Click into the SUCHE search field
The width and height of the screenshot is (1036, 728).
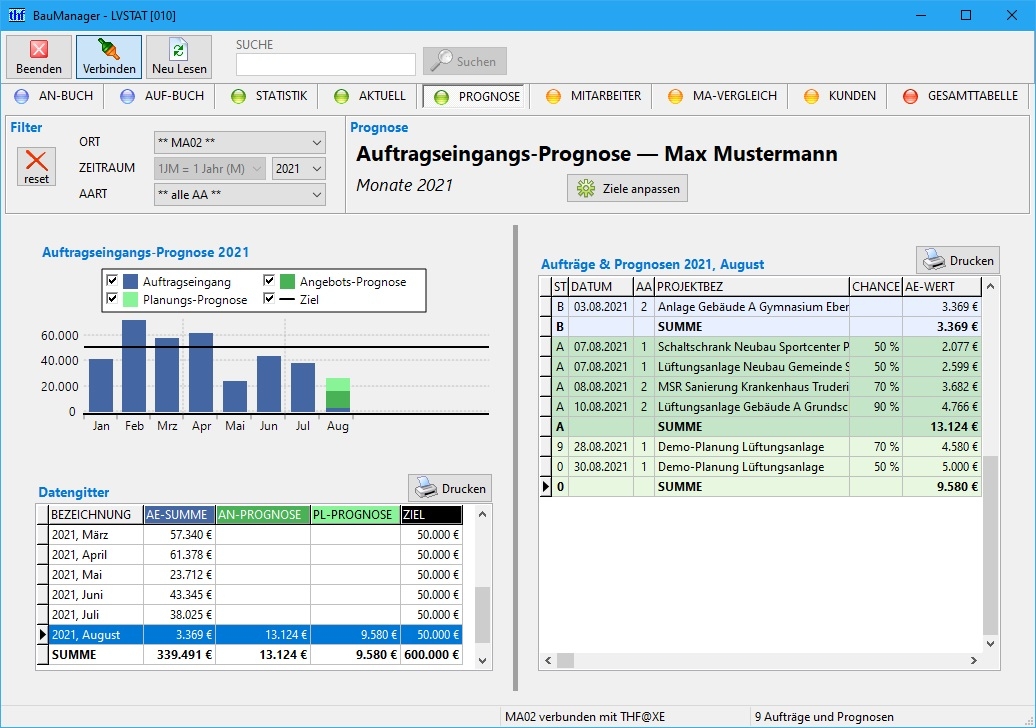[326, 64]
